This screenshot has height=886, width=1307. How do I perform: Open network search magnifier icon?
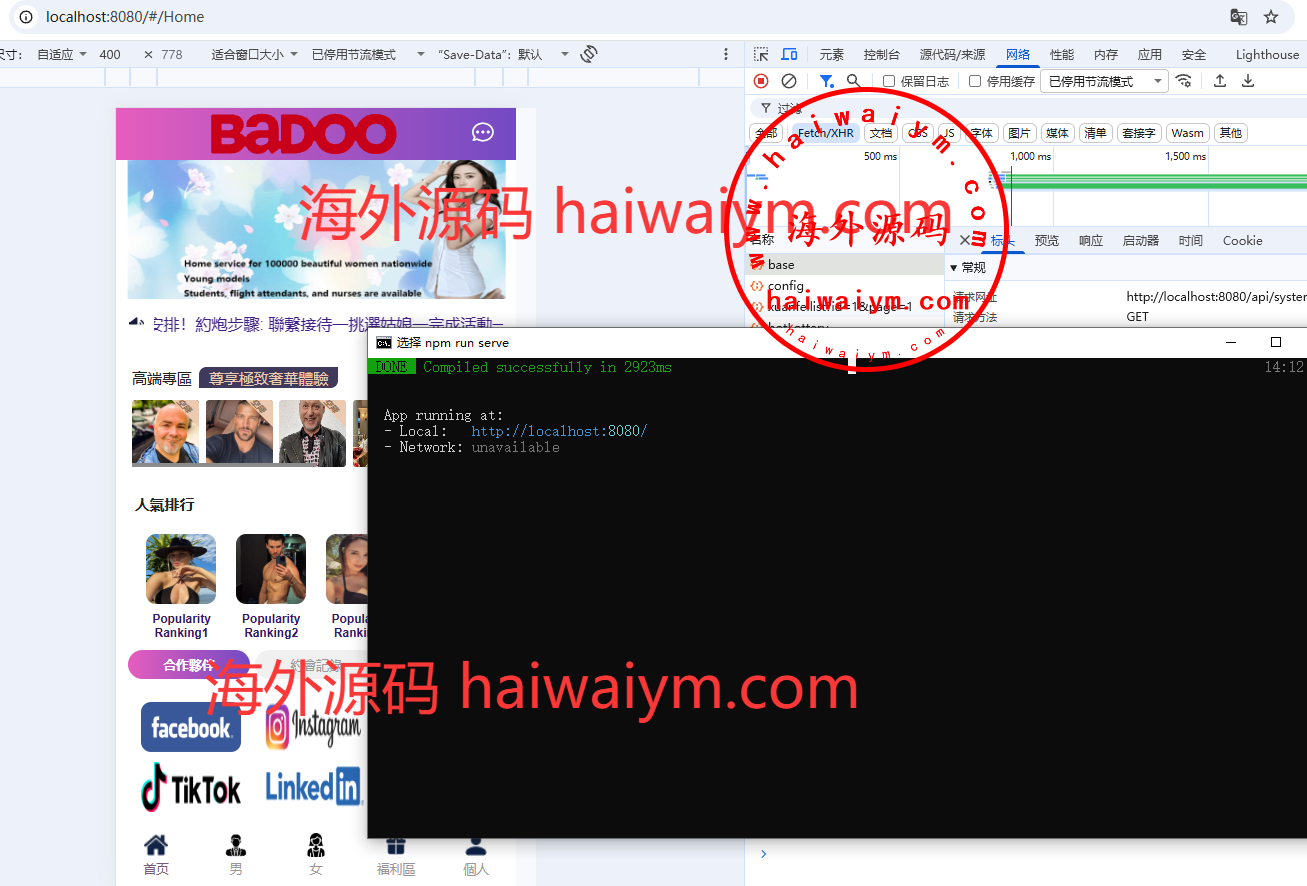click(x=853, y=81)
